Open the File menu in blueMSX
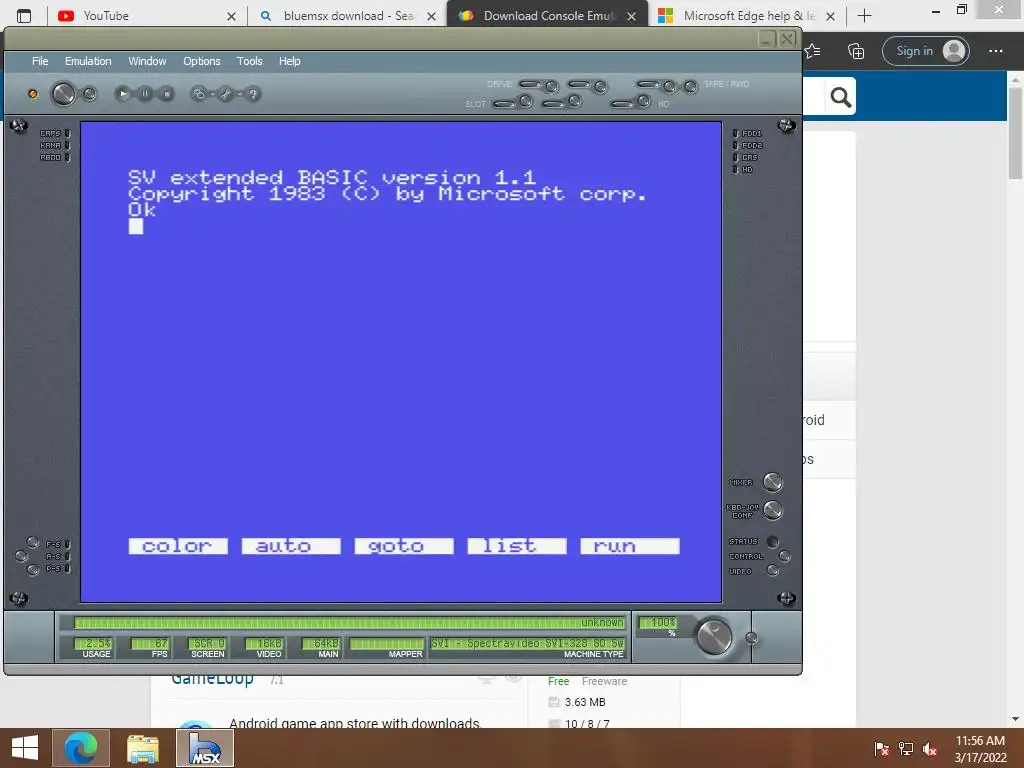The image size is (1024, 768). point(40,61)
